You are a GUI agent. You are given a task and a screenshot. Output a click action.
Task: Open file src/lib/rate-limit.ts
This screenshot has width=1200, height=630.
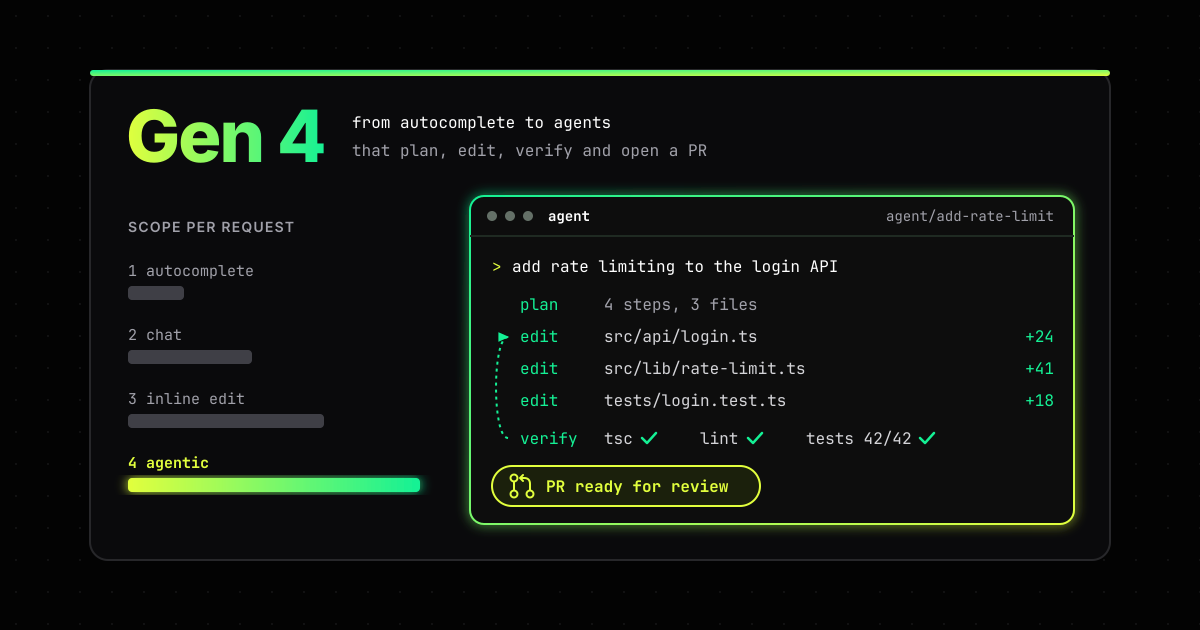[705, 369]
